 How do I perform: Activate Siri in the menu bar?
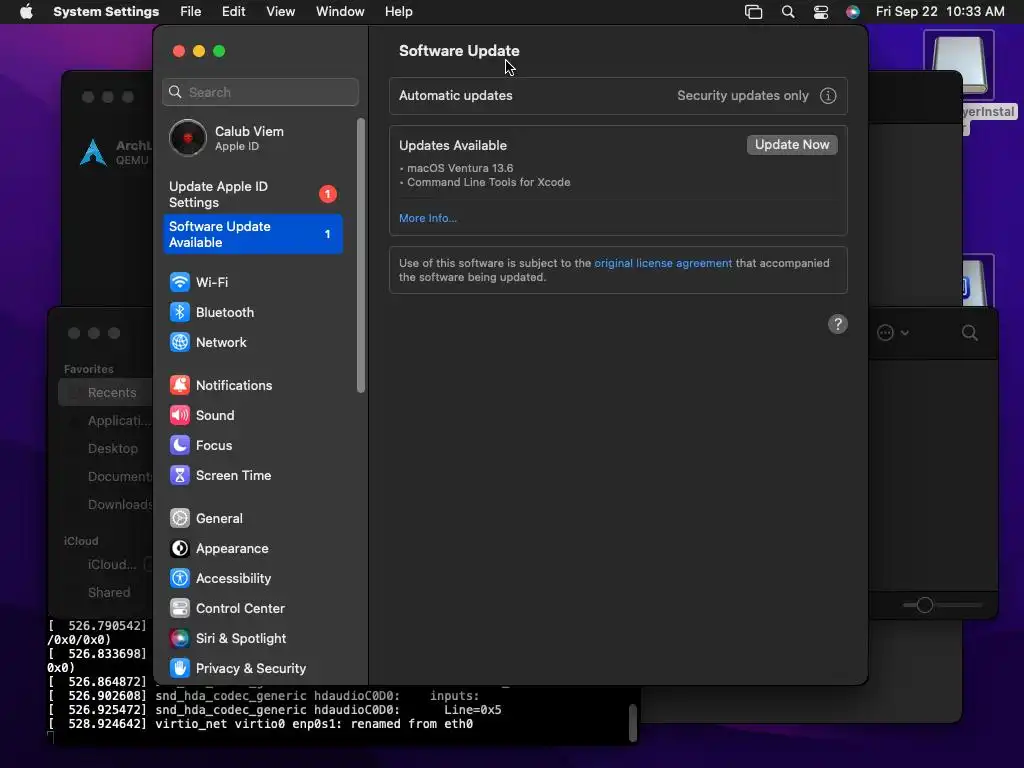(x=853, y=12)
